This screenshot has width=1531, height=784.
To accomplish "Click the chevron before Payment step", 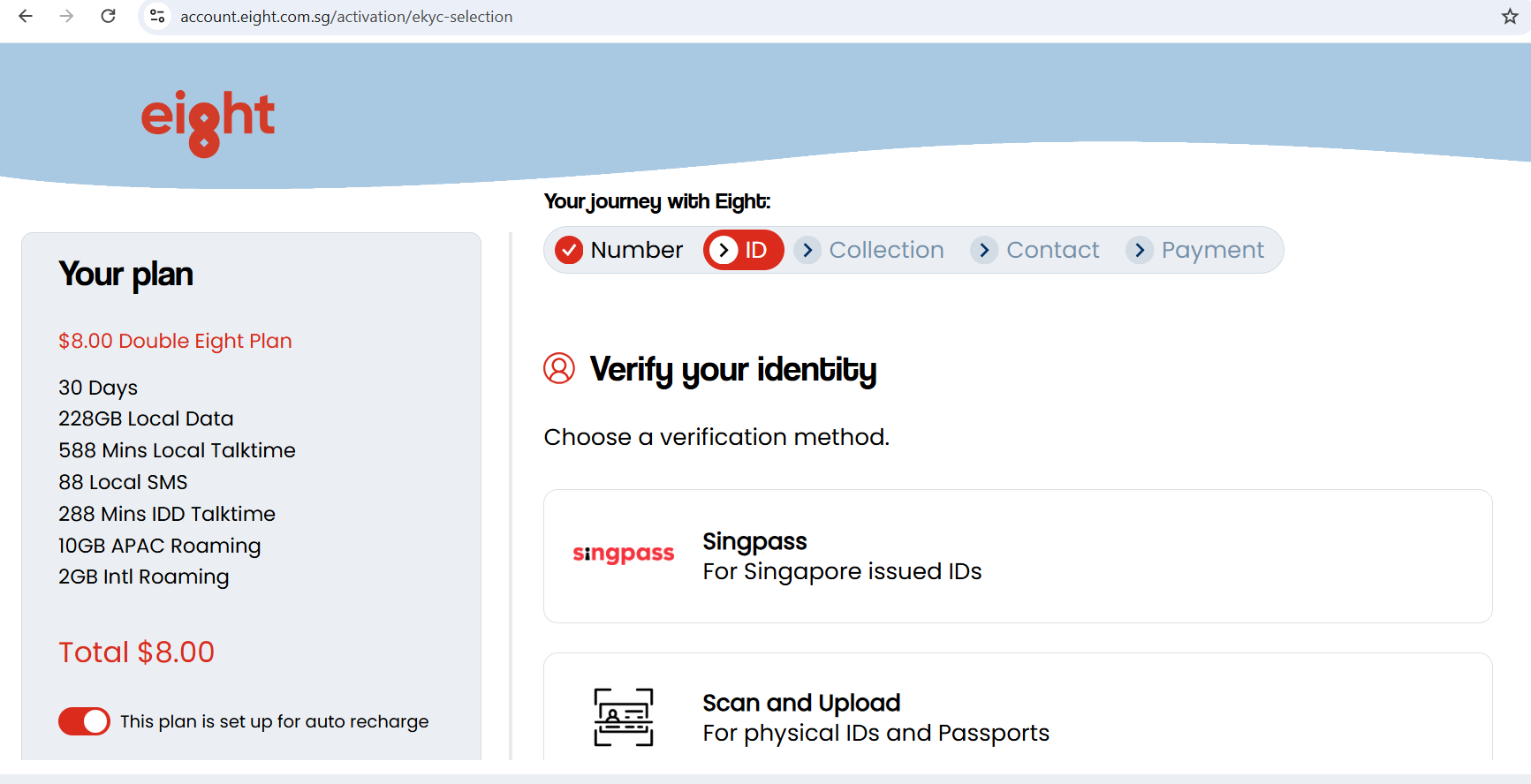I will pos(1139,250).
